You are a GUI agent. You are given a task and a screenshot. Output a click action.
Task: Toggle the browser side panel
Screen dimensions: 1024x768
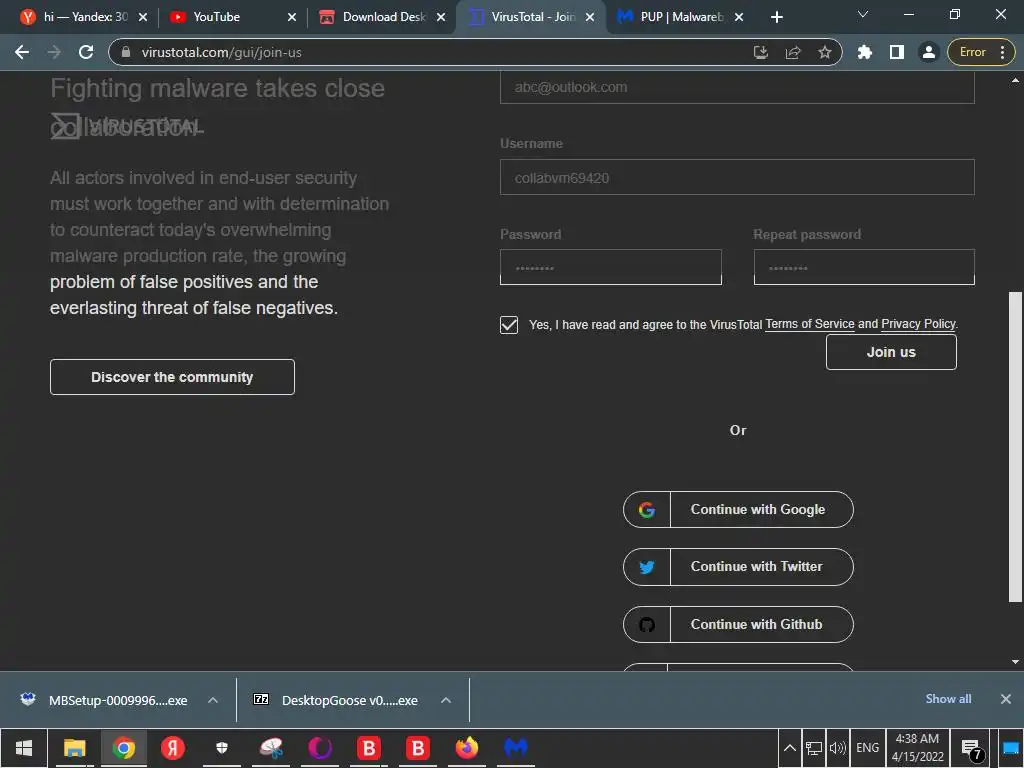click(897, 52)
